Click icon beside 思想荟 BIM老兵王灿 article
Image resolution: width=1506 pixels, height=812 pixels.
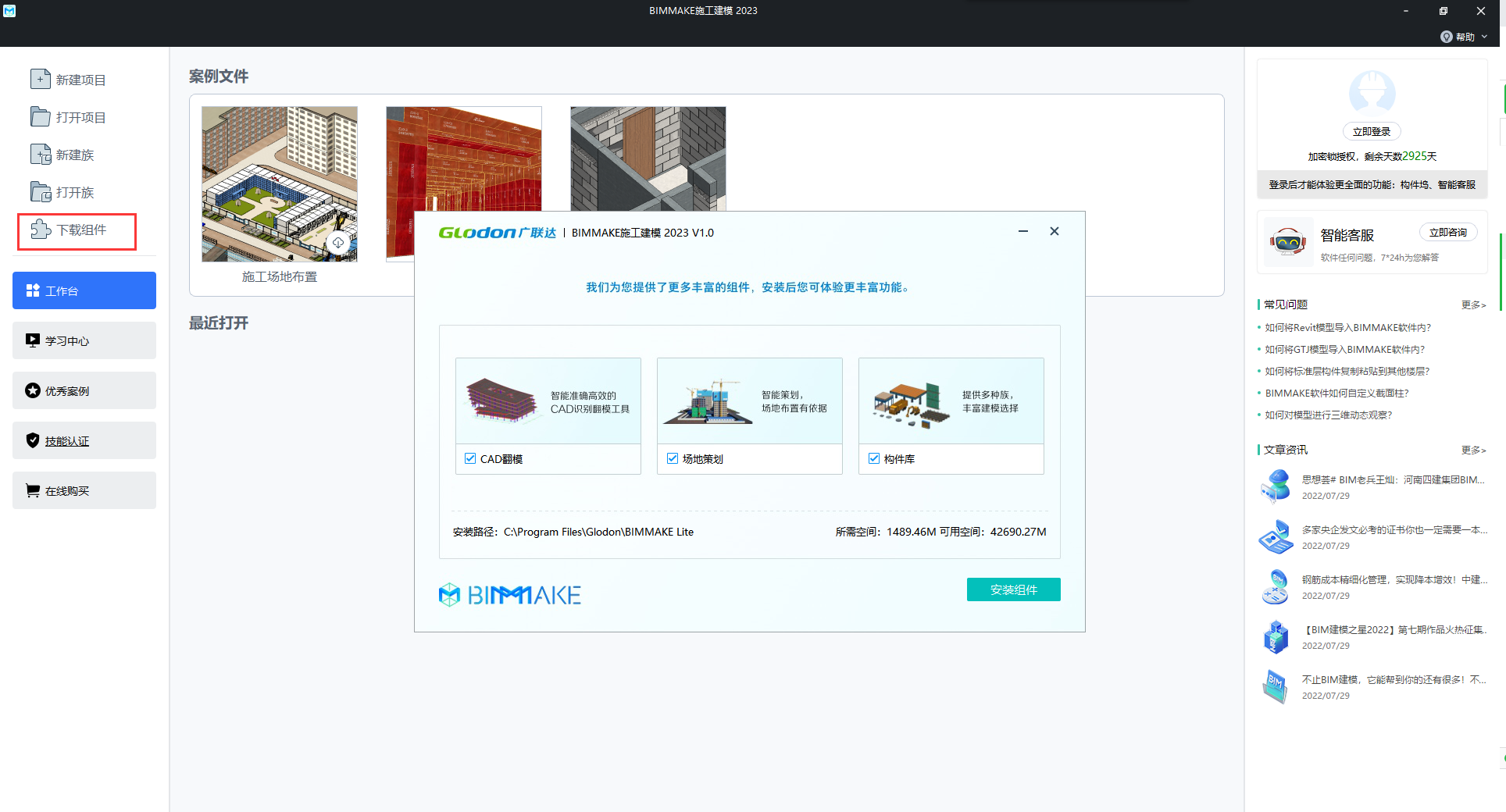pos(1276,486)
